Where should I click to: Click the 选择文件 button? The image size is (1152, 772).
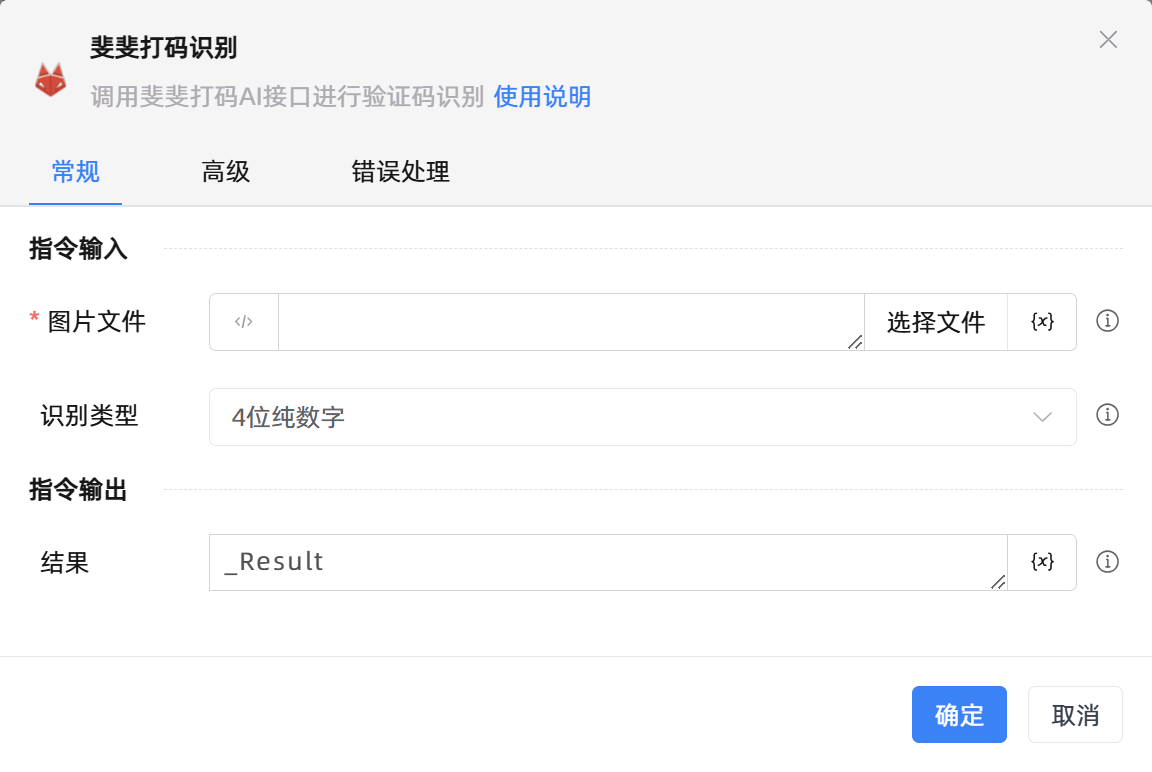(x=935, y=322)
